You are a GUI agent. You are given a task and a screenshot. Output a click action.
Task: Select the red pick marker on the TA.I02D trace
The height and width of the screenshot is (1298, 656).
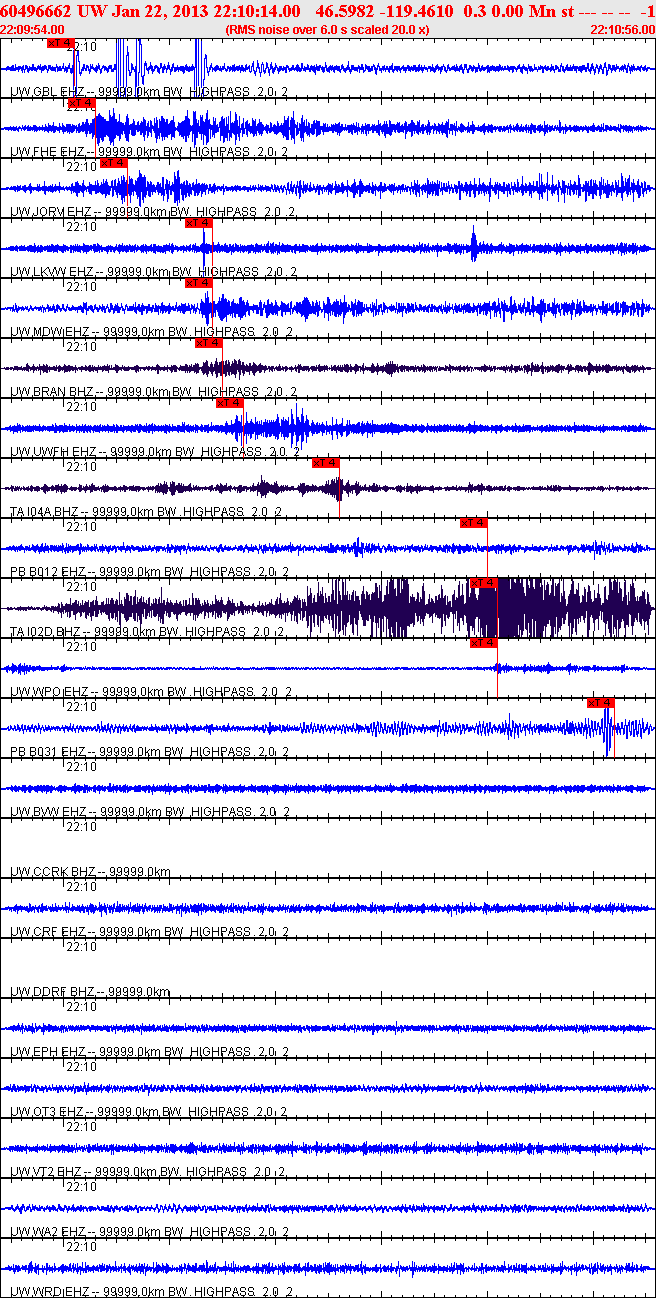coord(484,583)
